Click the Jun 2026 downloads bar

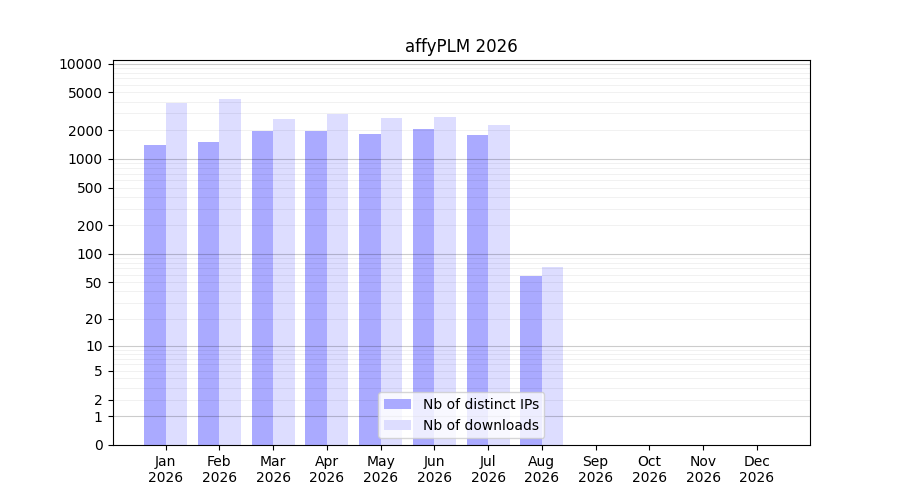pyautogui.click(x=445, y=281)
